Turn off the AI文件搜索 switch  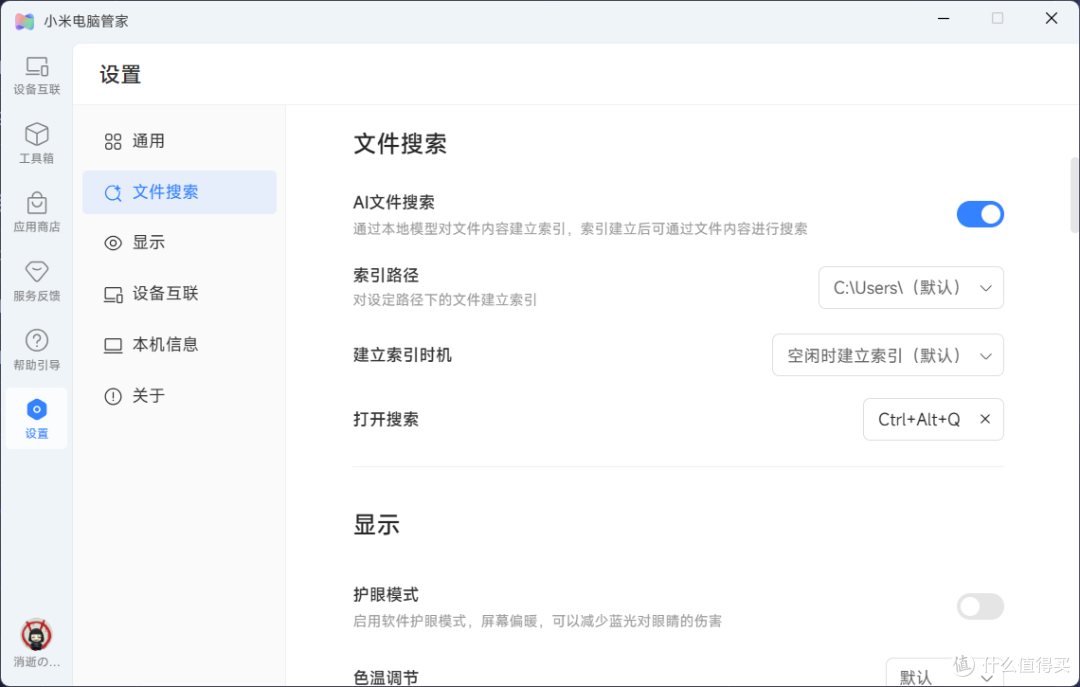(979, 214)
